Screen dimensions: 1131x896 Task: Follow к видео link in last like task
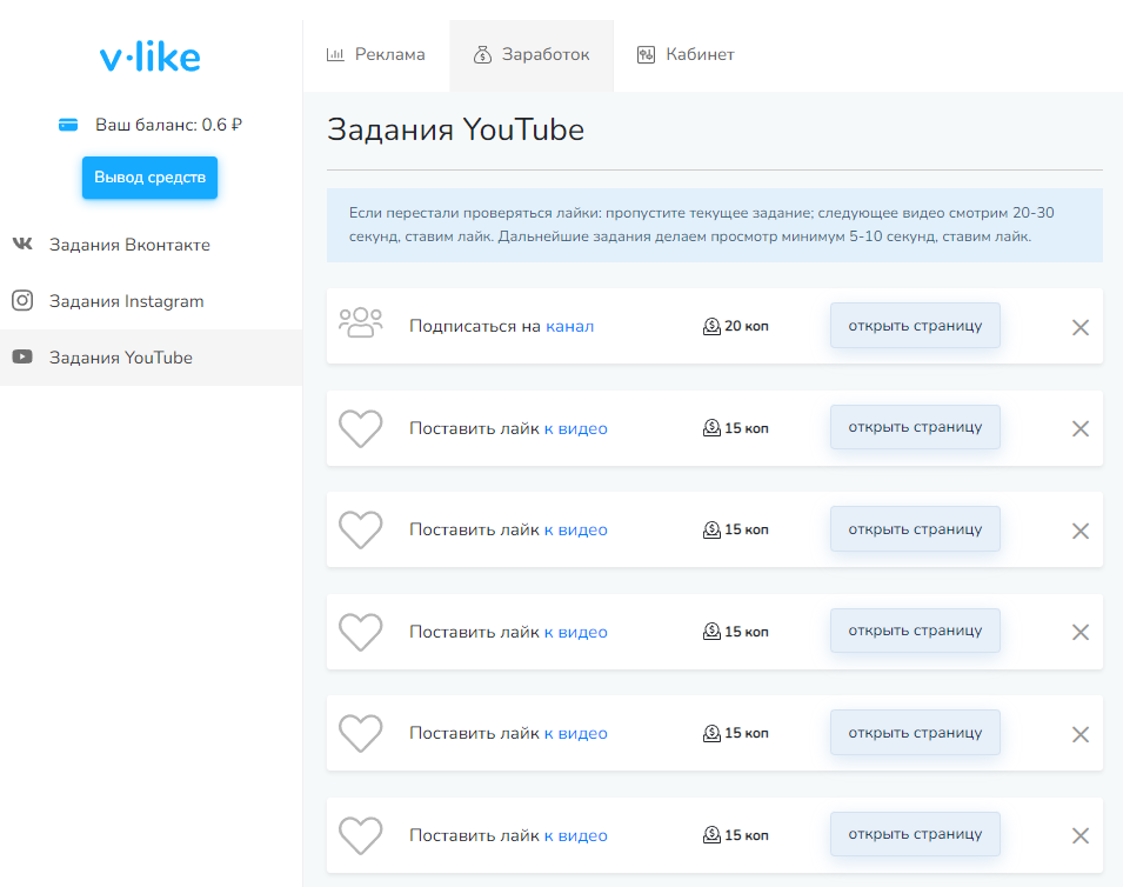[x=576, y=835]
